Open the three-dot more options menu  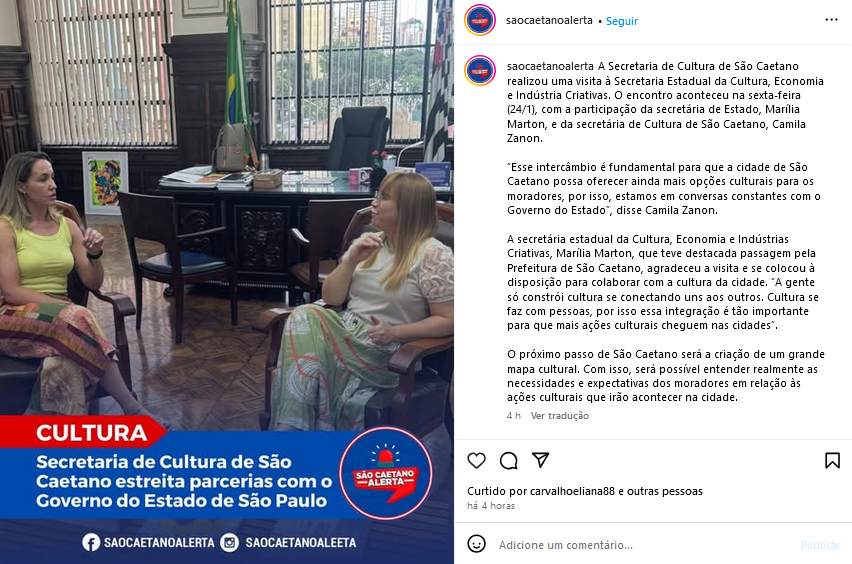pyautogui.click(x=831, y=20)
